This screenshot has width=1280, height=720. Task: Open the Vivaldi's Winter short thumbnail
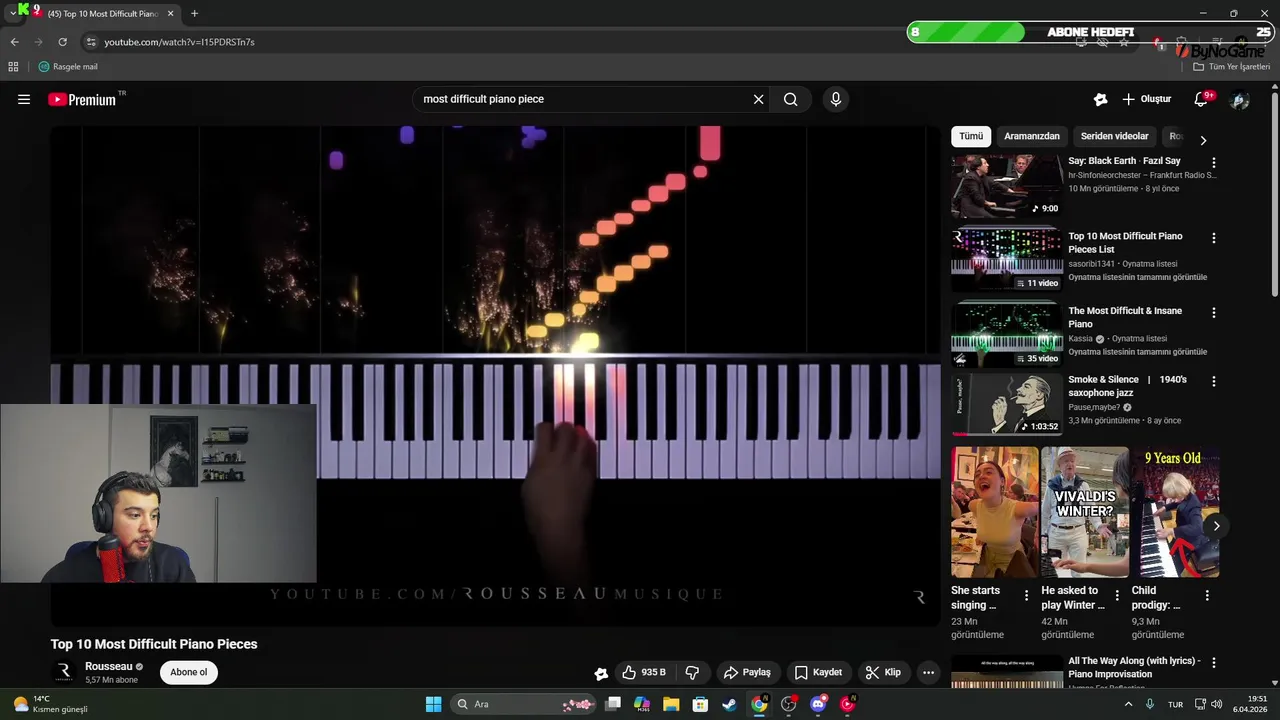point(1085,512)
